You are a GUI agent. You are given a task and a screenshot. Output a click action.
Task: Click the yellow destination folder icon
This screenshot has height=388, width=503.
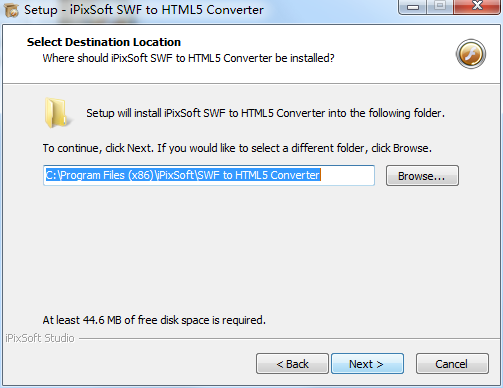pyautogui.click(x=57, y=113)
